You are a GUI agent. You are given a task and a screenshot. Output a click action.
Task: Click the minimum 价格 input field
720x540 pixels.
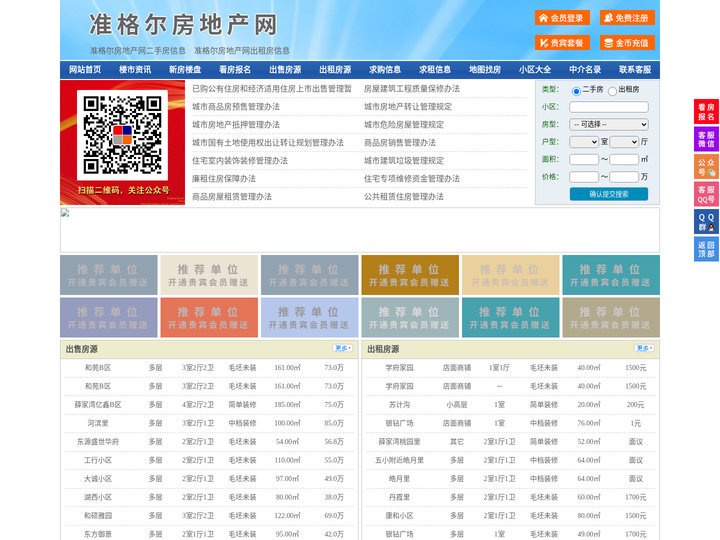pos(584,177)
